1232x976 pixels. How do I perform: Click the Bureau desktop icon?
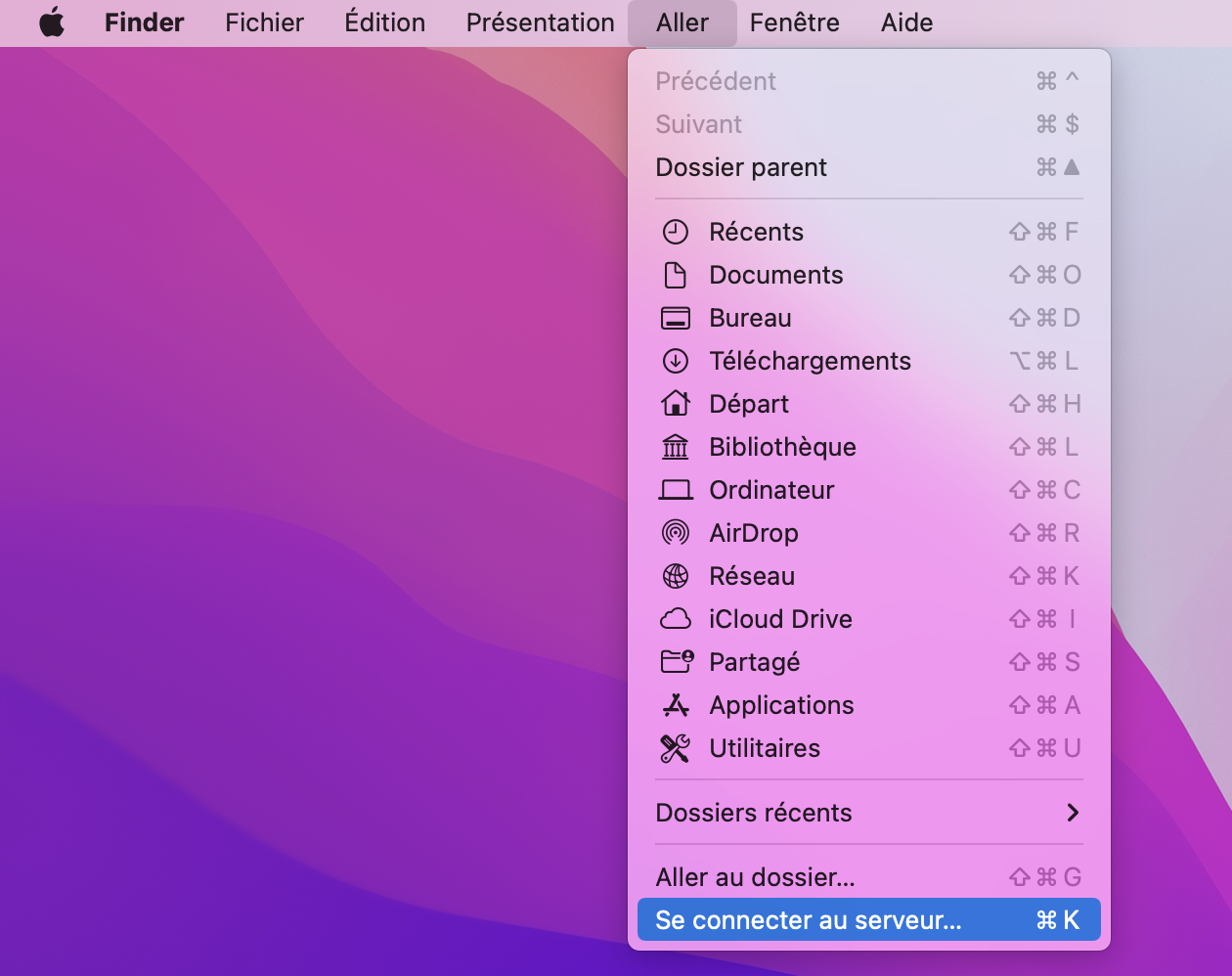[676, 318]
